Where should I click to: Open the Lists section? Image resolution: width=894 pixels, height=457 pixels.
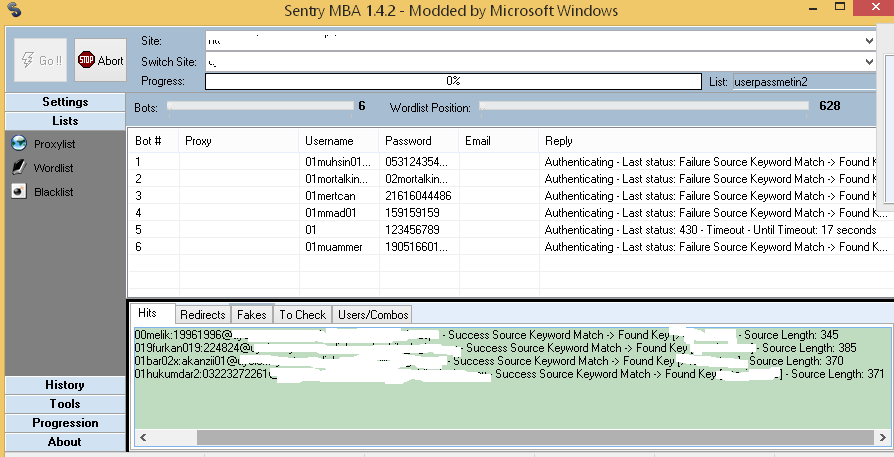(x=65, y=121)
